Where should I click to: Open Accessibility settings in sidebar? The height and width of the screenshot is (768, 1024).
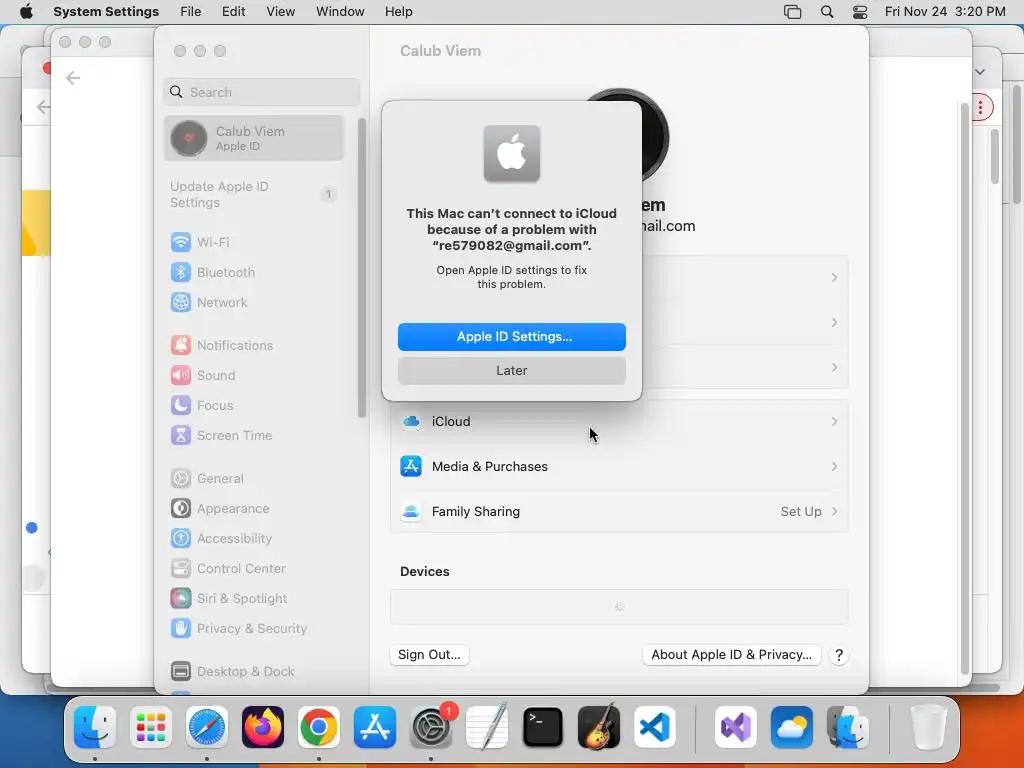(255, 539)
